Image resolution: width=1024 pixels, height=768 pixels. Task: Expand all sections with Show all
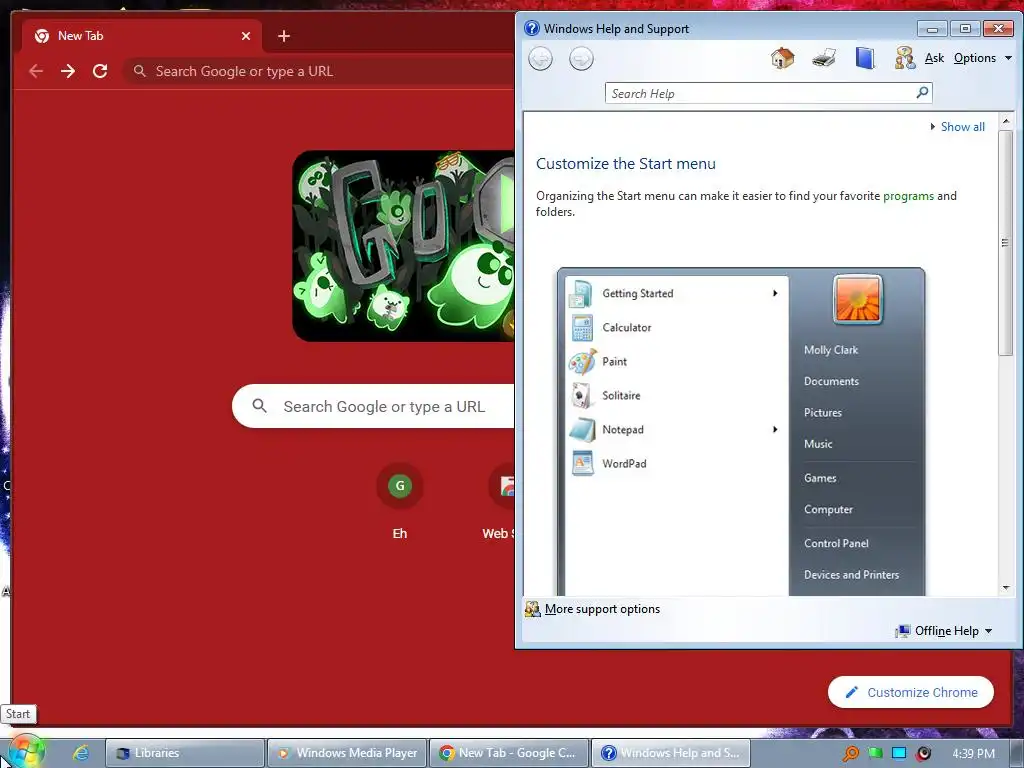958,127
